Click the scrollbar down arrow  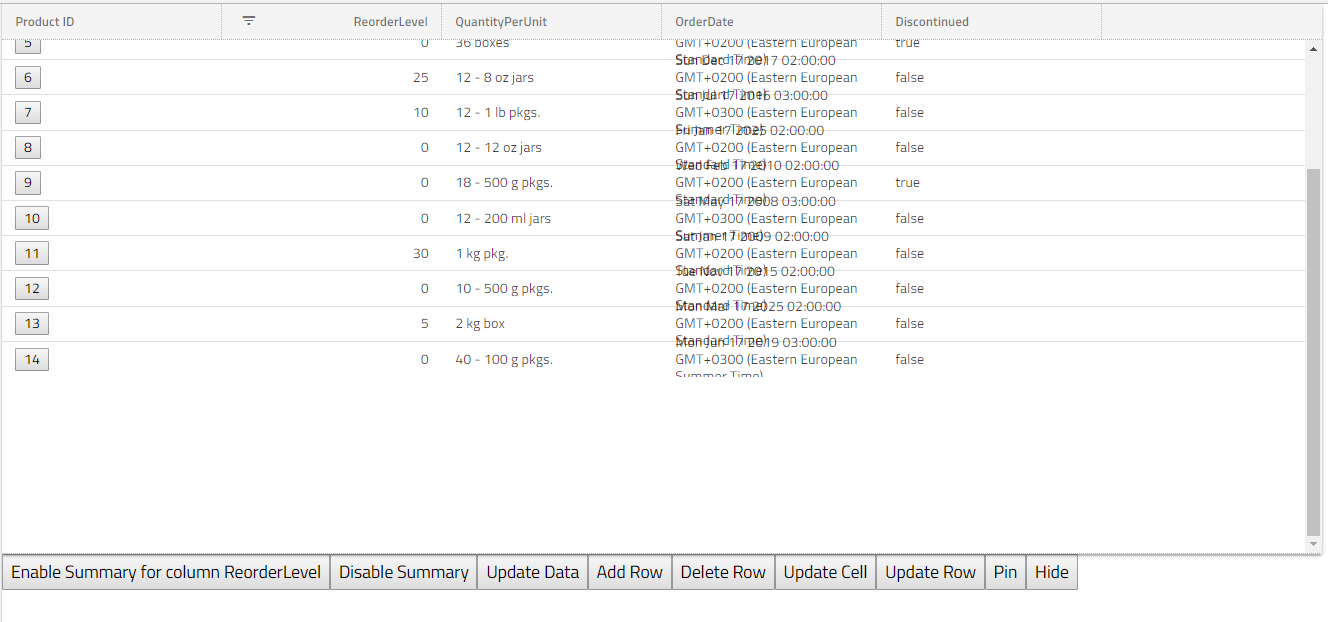1313,541
